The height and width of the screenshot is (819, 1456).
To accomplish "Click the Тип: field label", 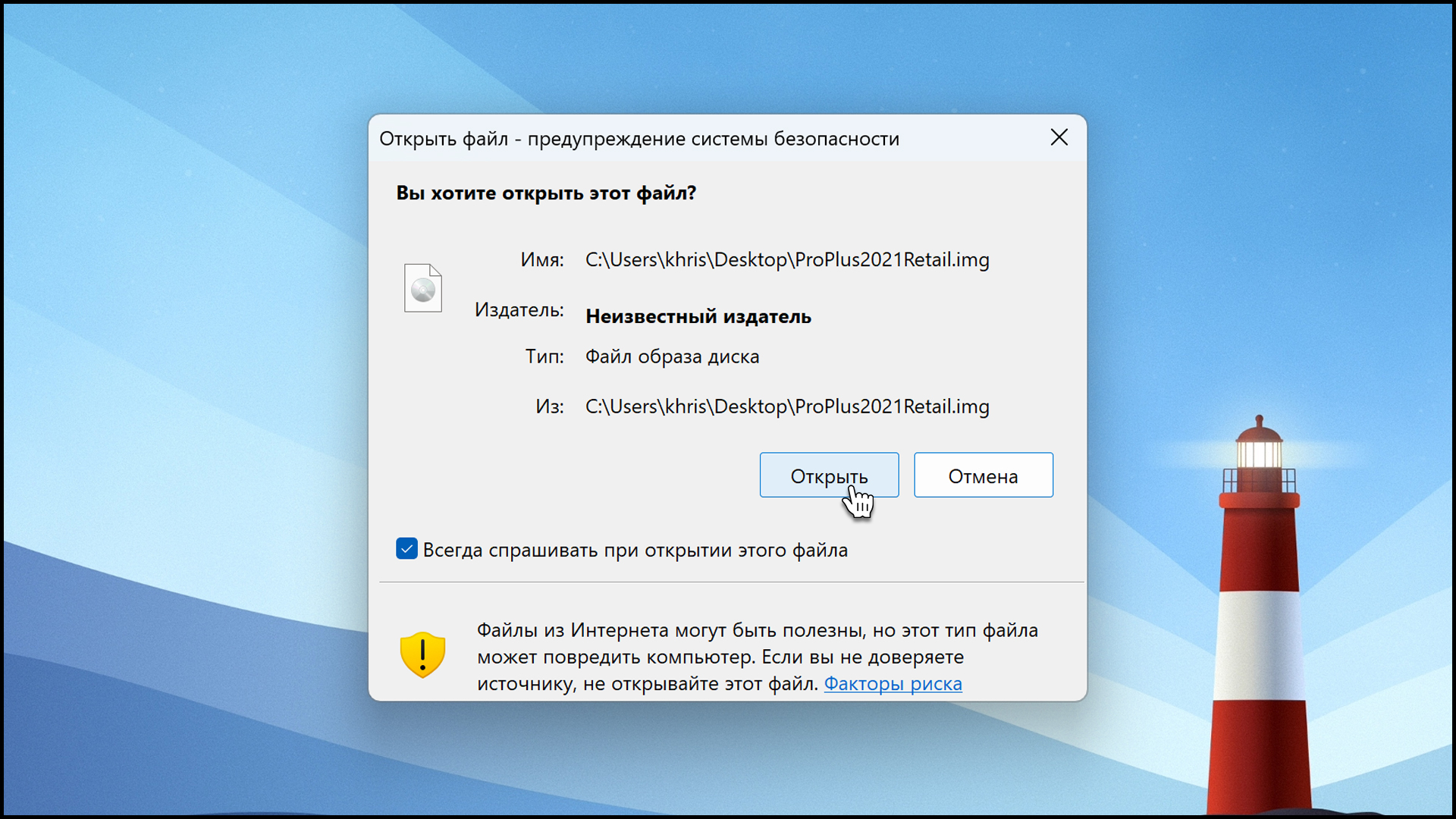I will (x=544, y=356).
